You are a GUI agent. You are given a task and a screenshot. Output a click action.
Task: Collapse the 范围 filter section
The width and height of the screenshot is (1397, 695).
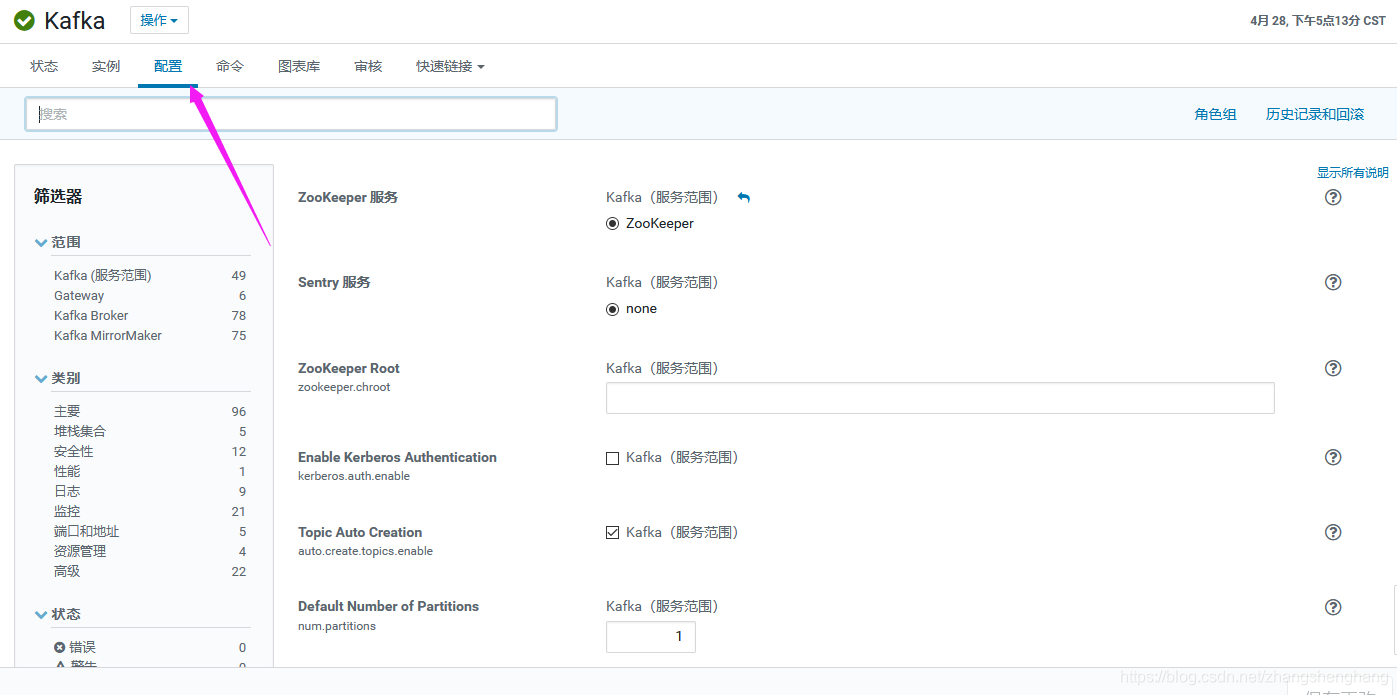41,242
